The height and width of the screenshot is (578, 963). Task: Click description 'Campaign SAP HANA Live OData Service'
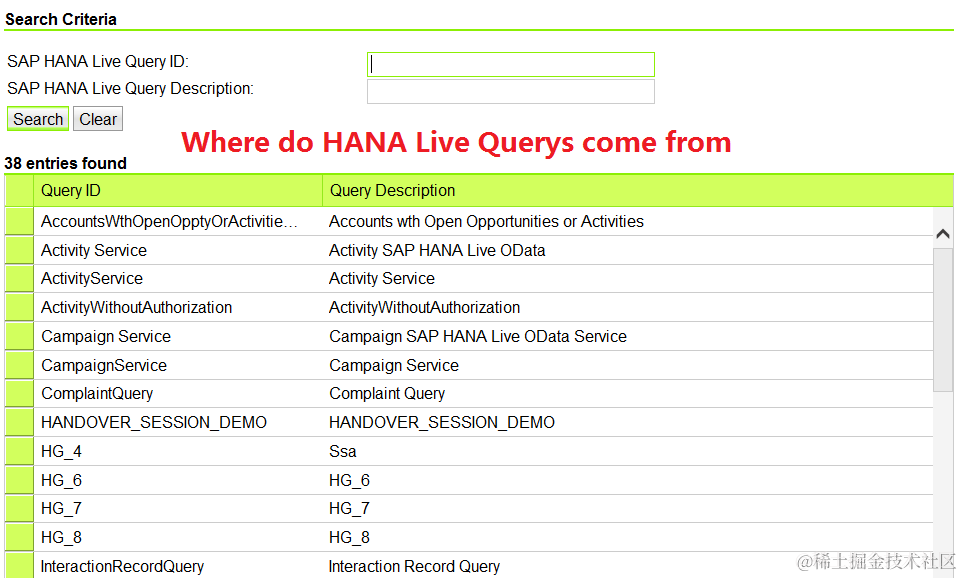[478, 336]
